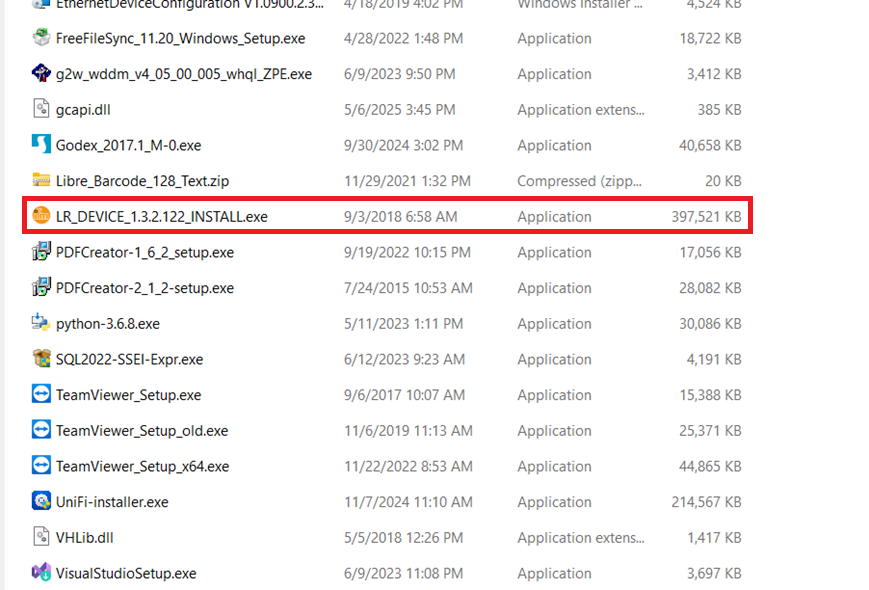Click the orange LR_DEVICE installer icon
The image size is (869, 590).
[41, 216]
